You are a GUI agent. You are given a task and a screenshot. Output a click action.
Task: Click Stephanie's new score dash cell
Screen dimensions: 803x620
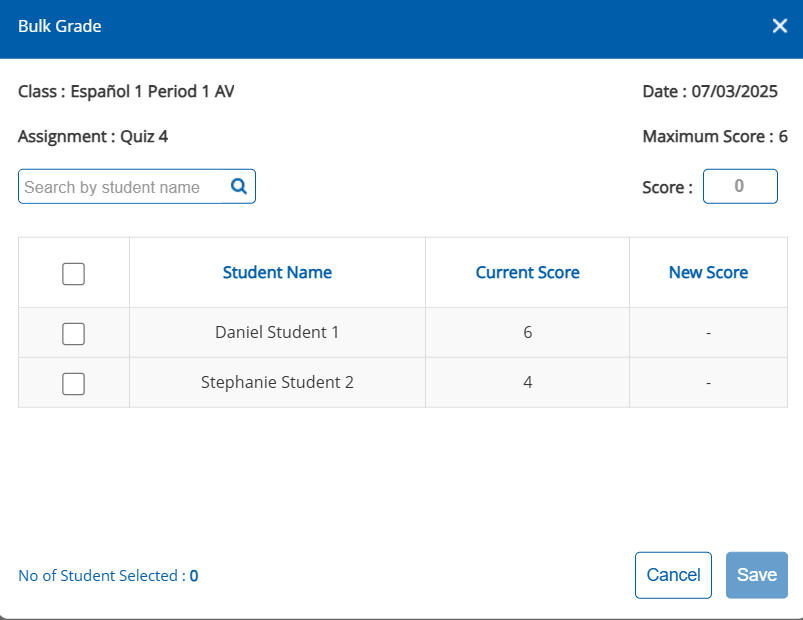point(708,382)
